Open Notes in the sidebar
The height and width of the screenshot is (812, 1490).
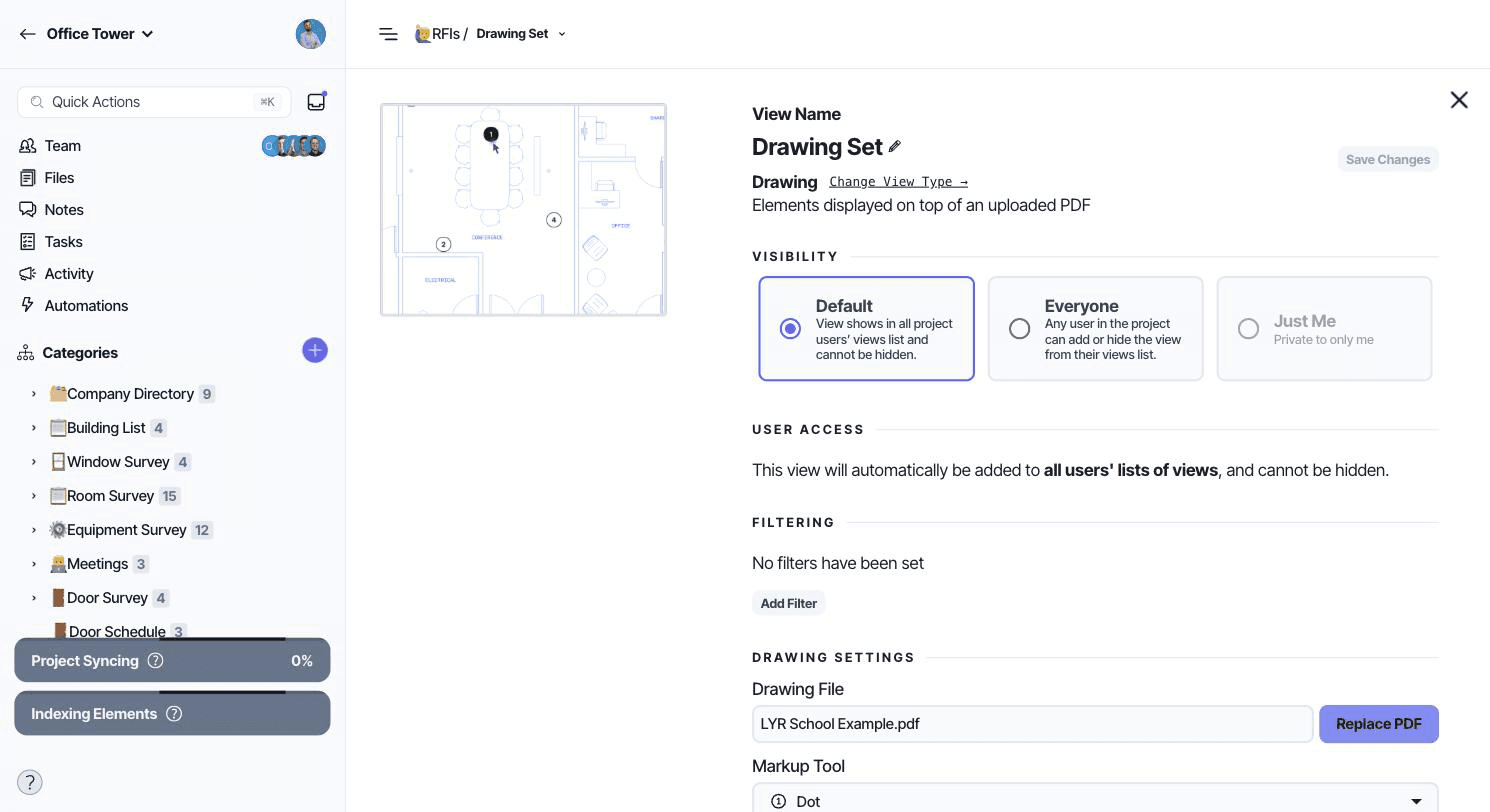pyautogui.click(x=64, y=210)
